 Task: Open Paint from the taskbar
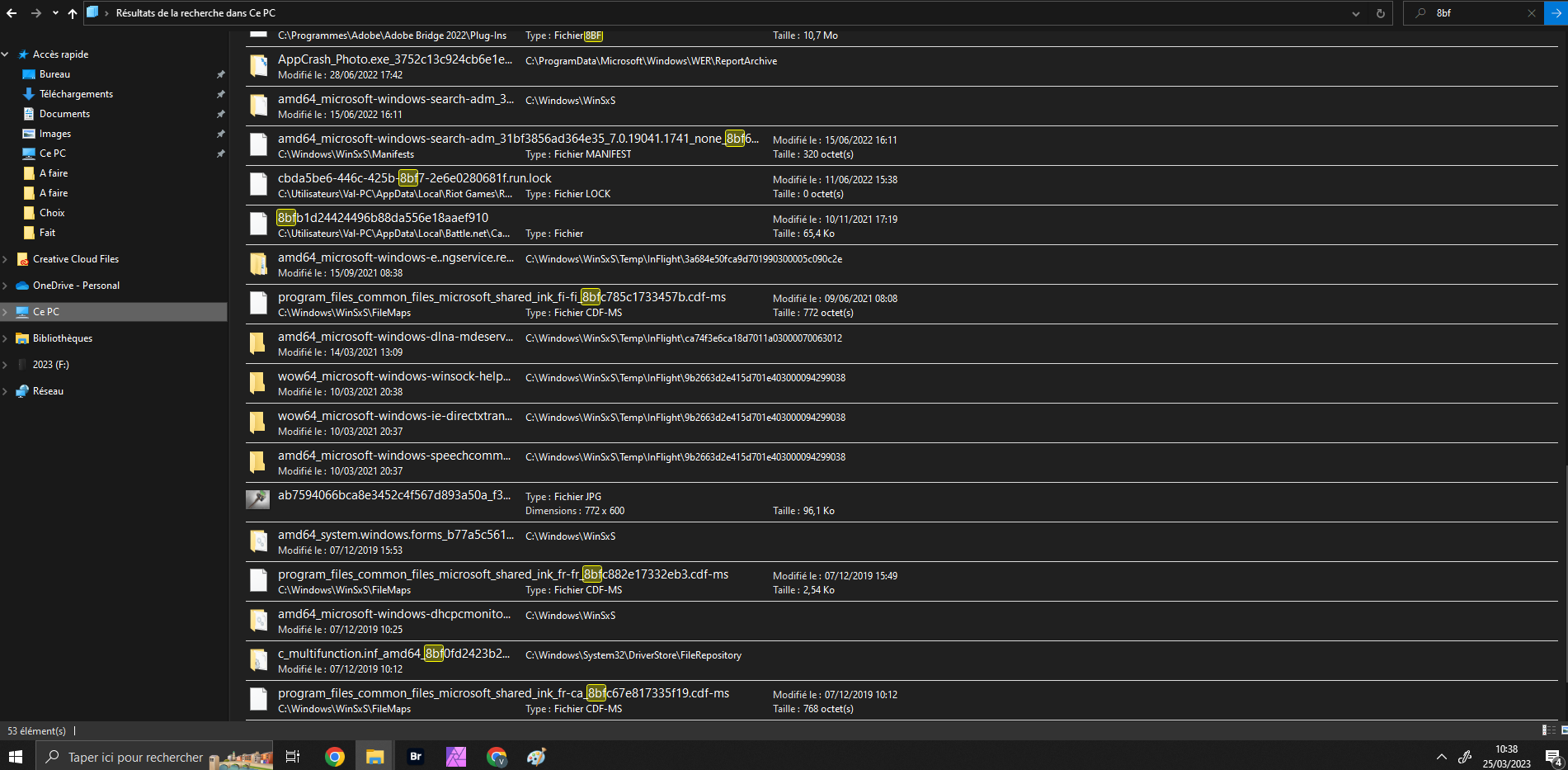pyautogui.click(x=537, y=756)
